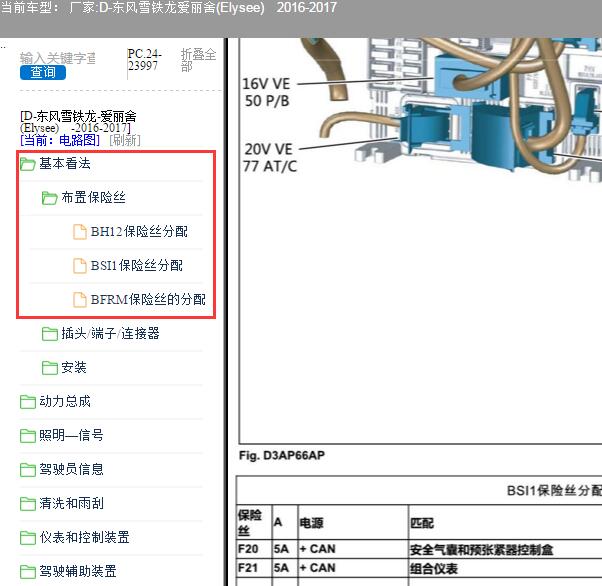Click the [当前：电路图] link

[60, 140]
